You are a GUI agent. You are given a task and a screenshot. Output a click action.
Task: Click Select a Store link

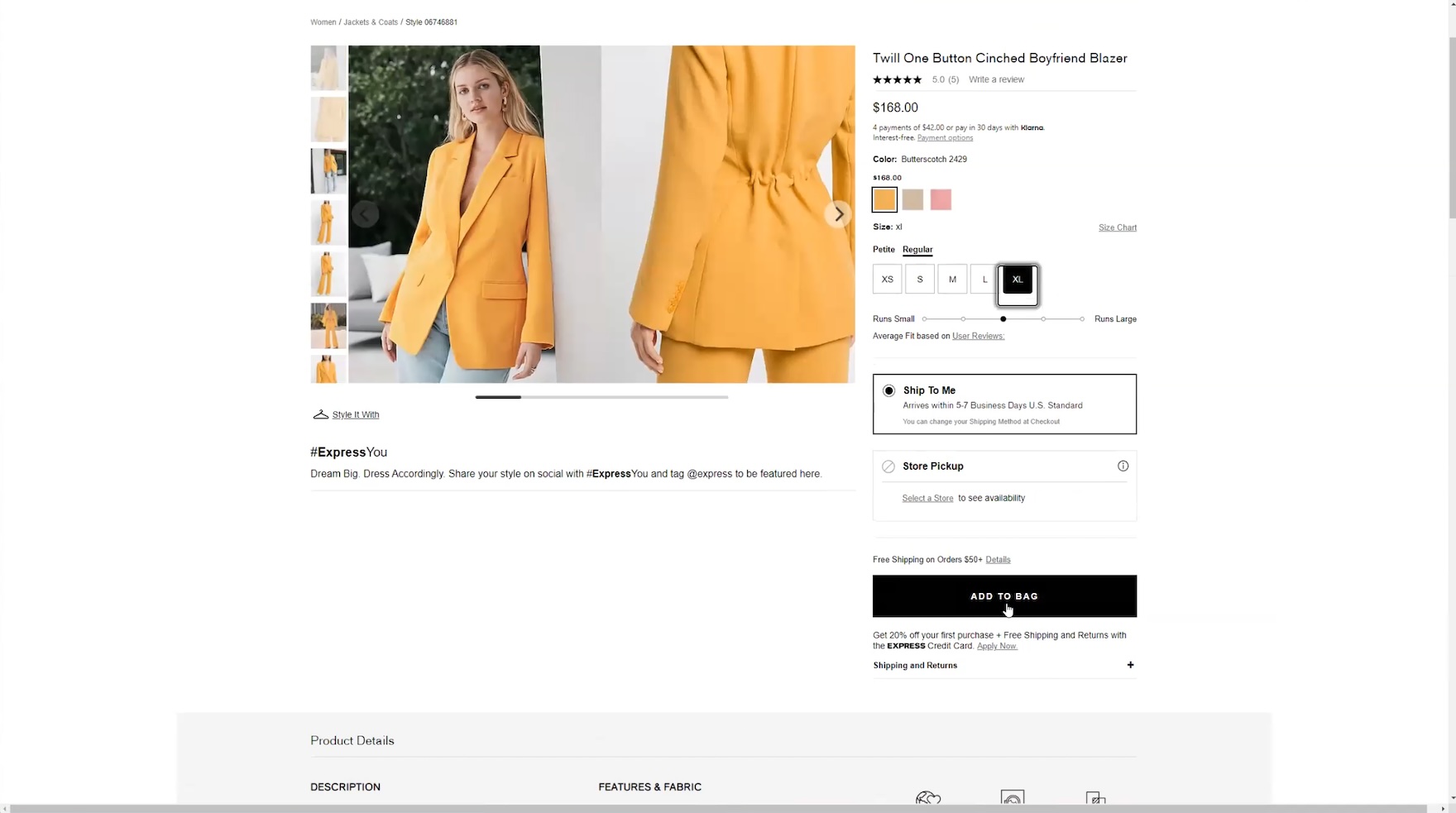pos(927,499)
